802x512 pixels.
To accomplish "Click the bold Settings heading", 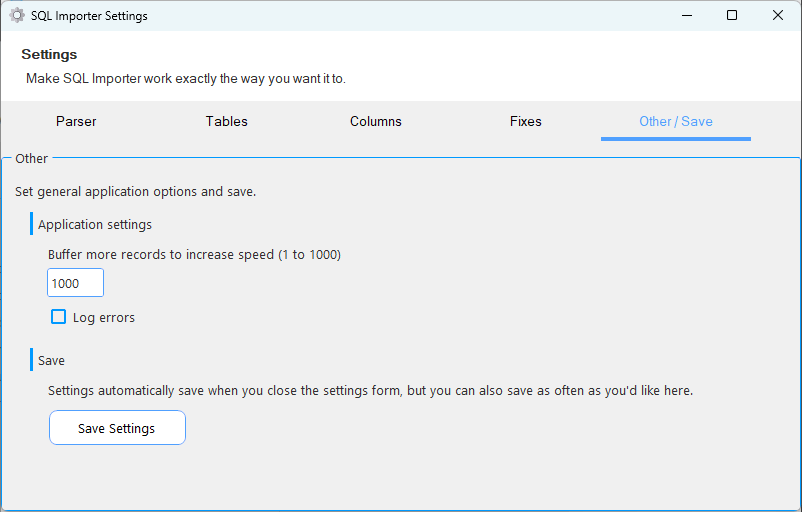I will click(x=49, y=54).
